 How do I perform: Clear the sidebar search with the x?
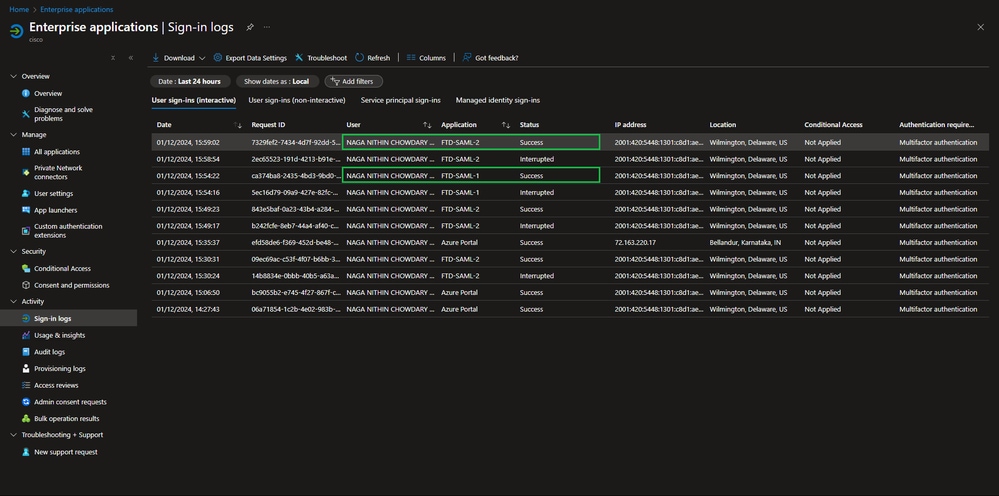click(x=113, y=57)
